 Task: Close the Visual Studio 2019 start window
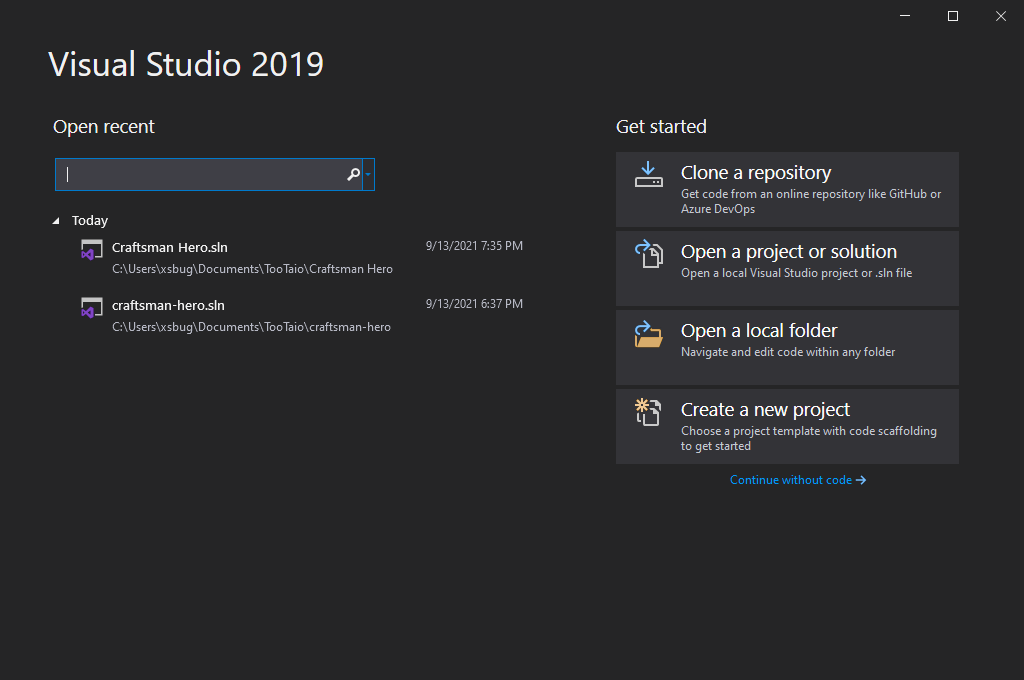pyautogui.click(x=1001, y=16)
